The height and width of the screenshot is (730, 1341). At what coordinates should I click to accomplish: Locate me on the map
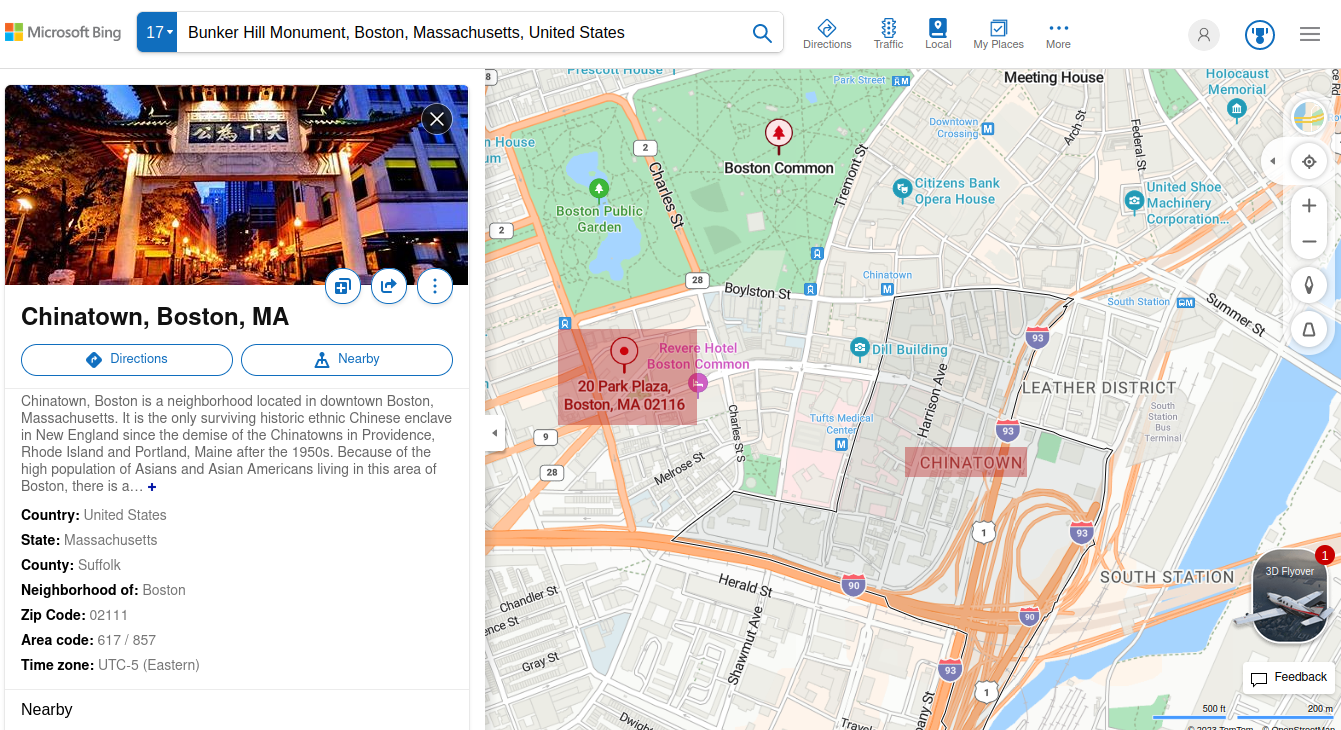[x=1309, y=161]
